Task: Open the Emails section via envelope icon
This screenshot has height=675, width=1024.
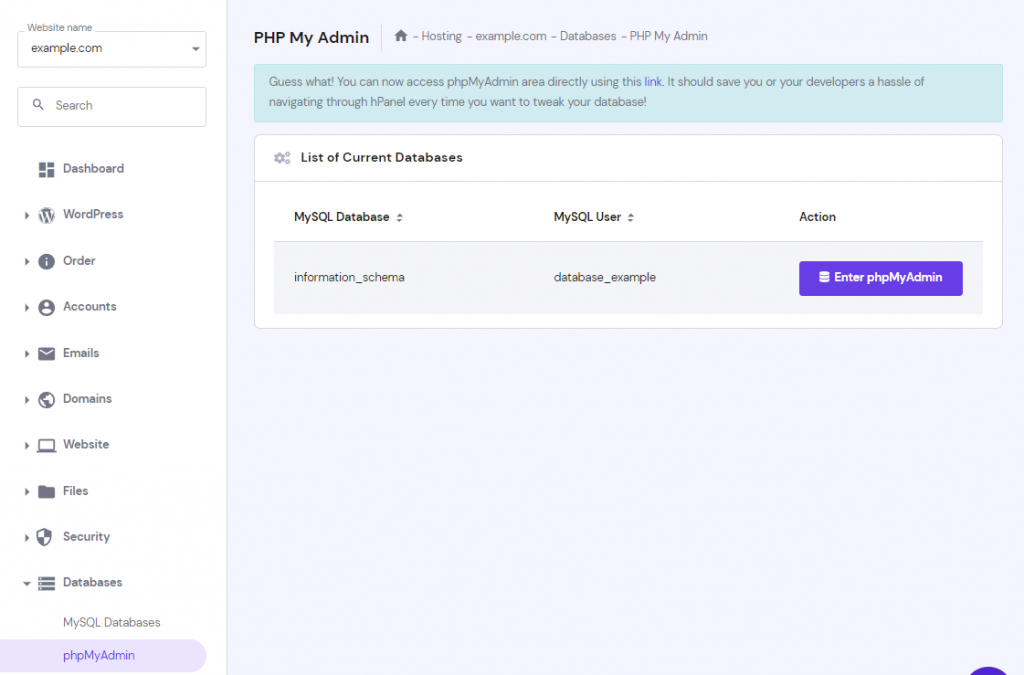Action: 46,353
